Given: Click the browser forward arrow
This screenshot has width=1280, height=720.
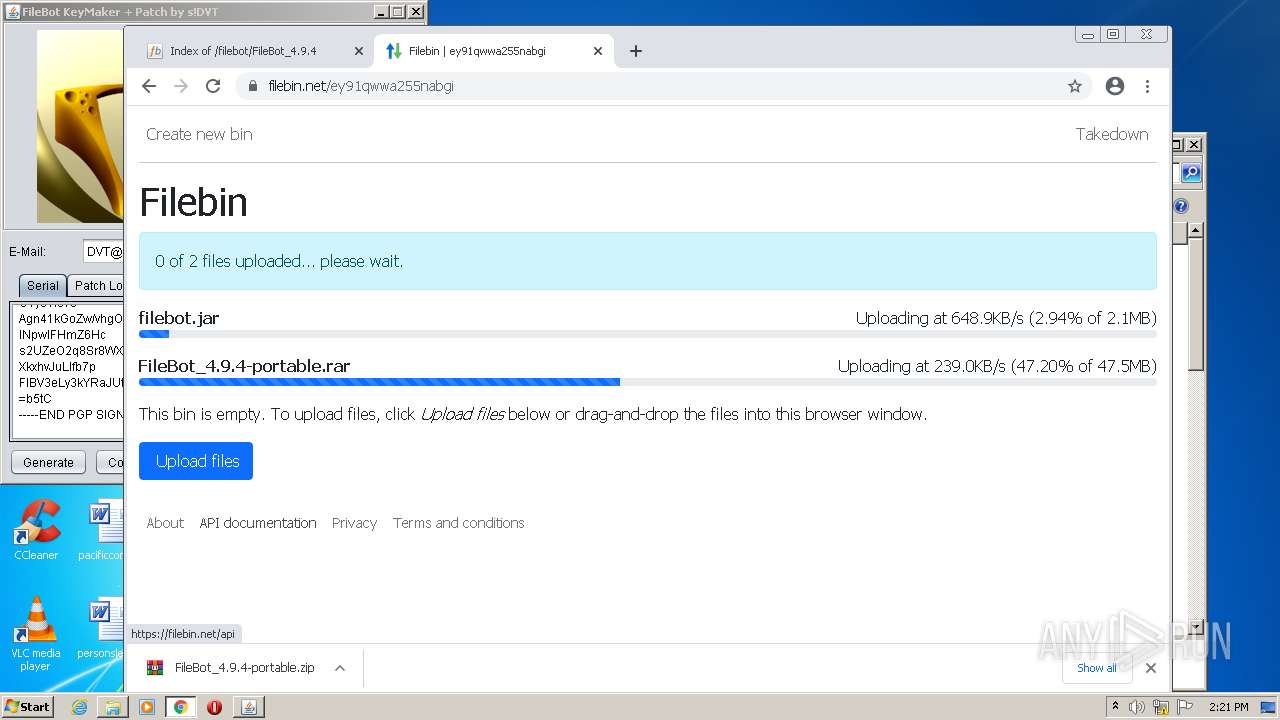Looking at the screenshot, I should pos(181,86).
